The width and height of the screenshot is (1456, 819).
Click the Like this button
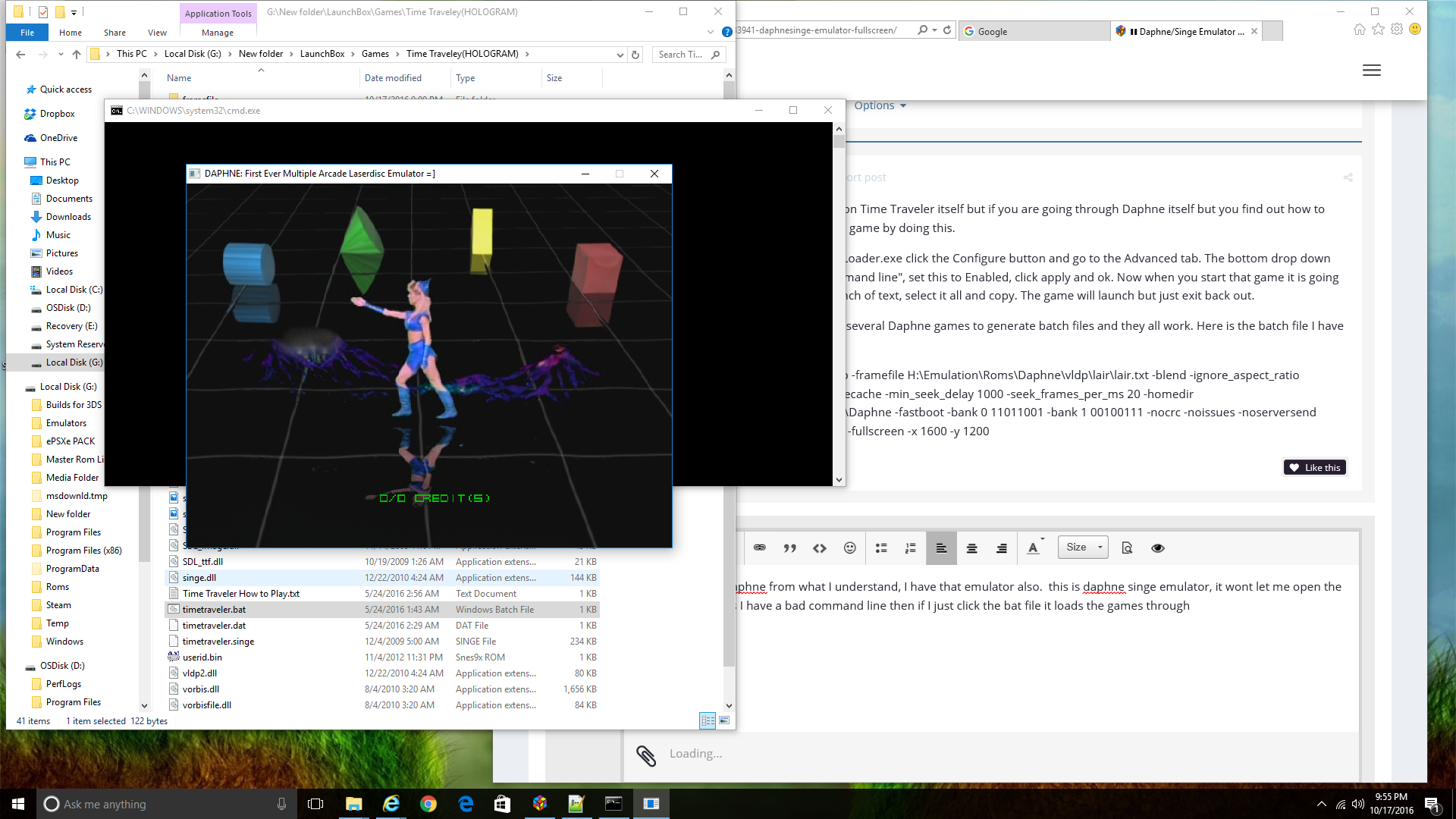pos(1315,467)
